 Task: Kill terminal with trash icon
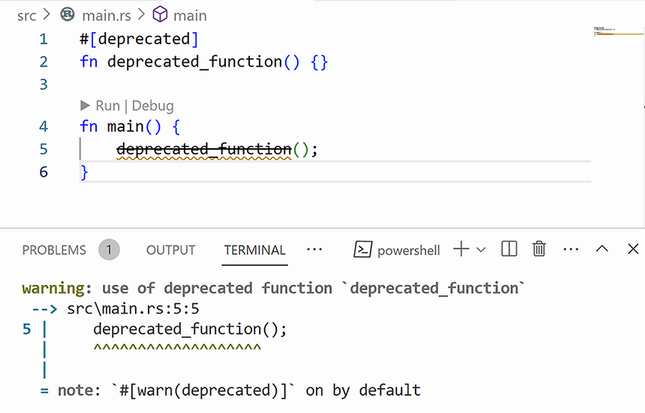pos(539,249)
